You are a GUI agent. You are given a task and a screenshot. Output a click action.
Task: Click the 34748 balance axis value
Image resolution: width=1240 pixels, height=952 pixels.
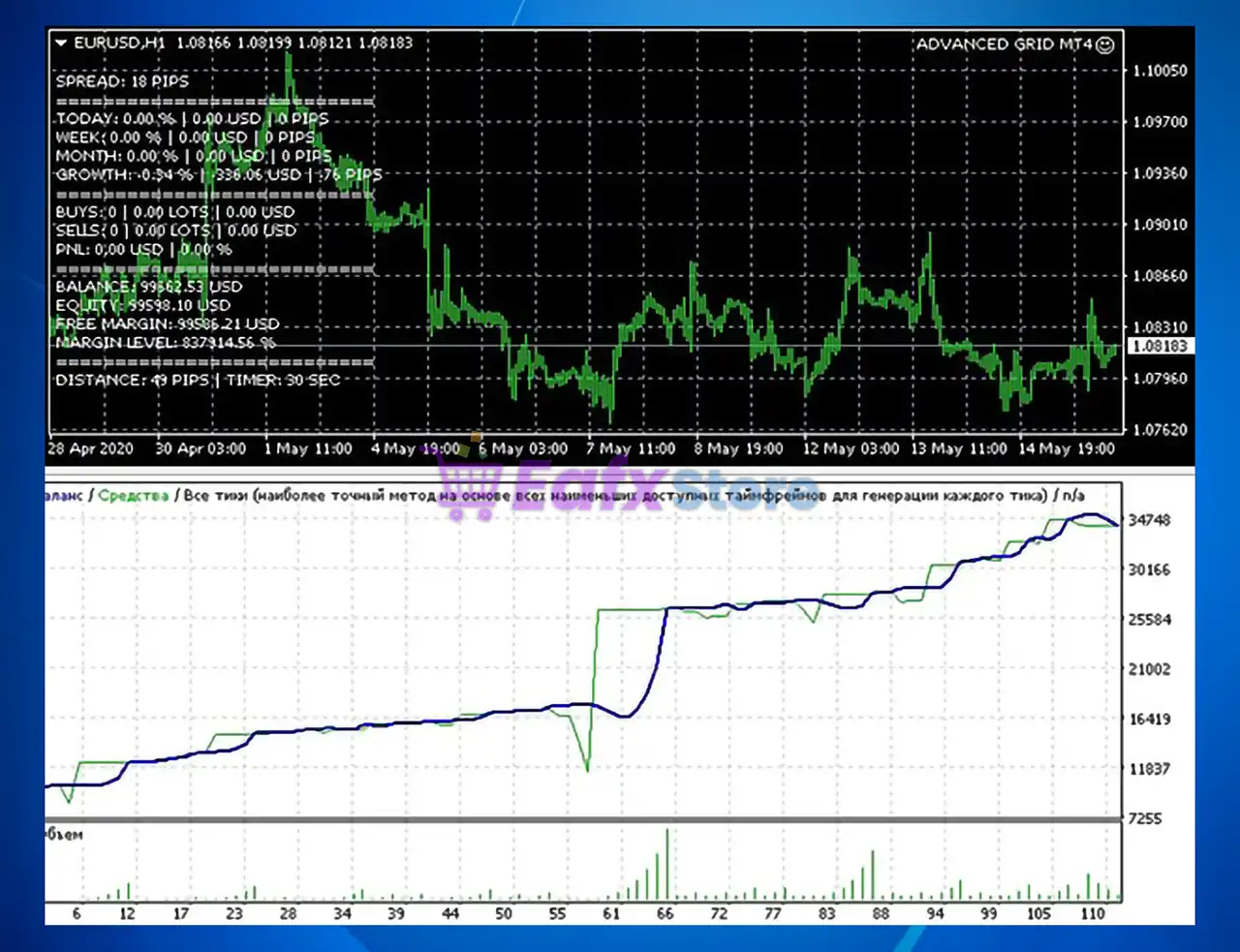point(1149,520)
